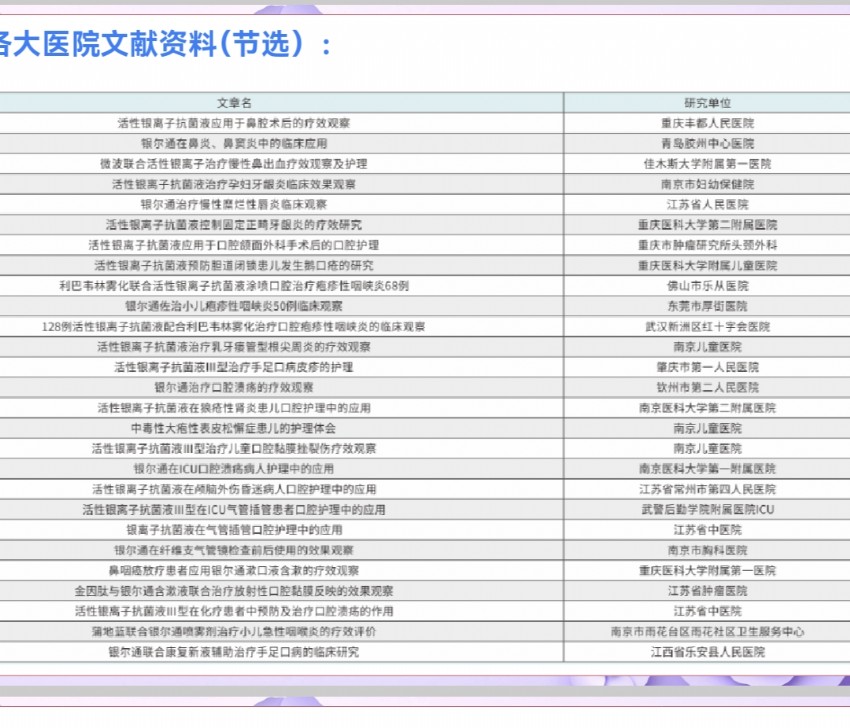The height and width of the screenshot is (728, 850).
Task: Click the 江苏省人民医院 cell
Action: (x=707, y=204)
